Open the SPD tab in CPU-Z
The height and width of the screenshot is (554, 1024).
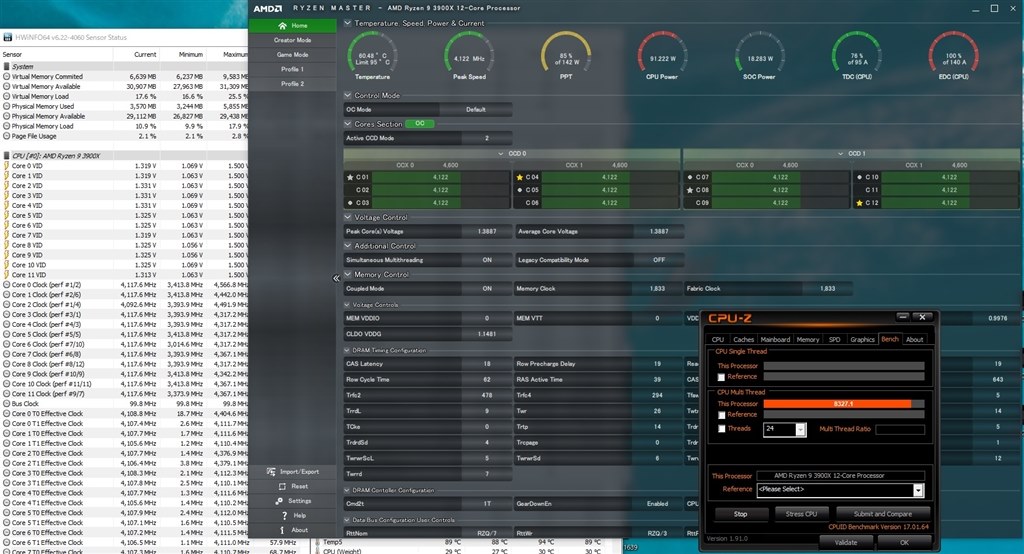834,340
